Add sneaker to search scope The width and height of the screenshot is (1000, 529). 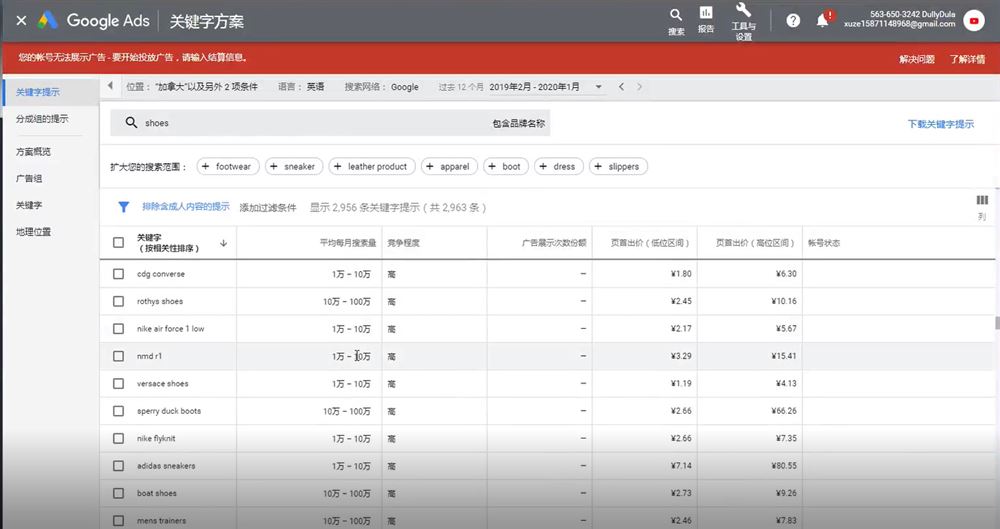coord(294,167)
